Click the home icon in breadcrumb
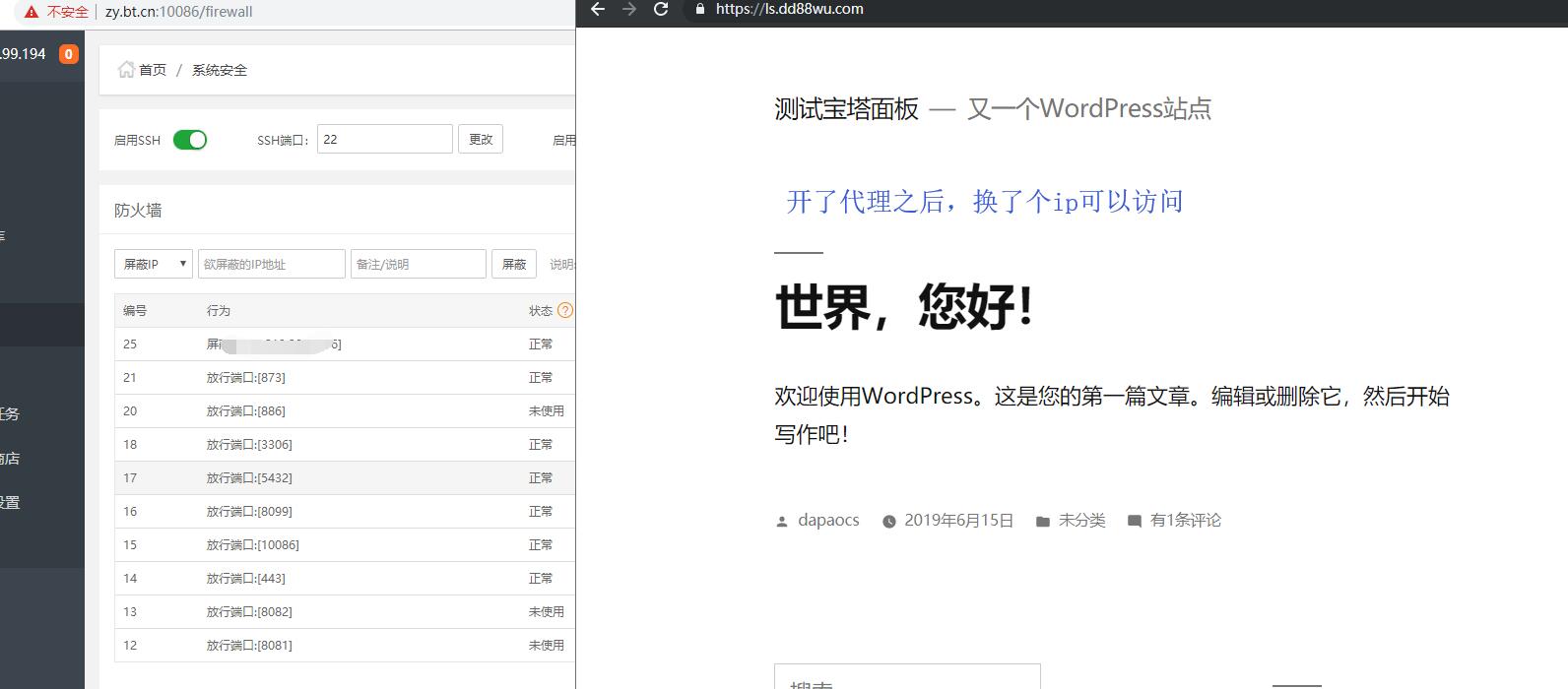This screenshot has height=689, width=1568. [x=126, y=69]
